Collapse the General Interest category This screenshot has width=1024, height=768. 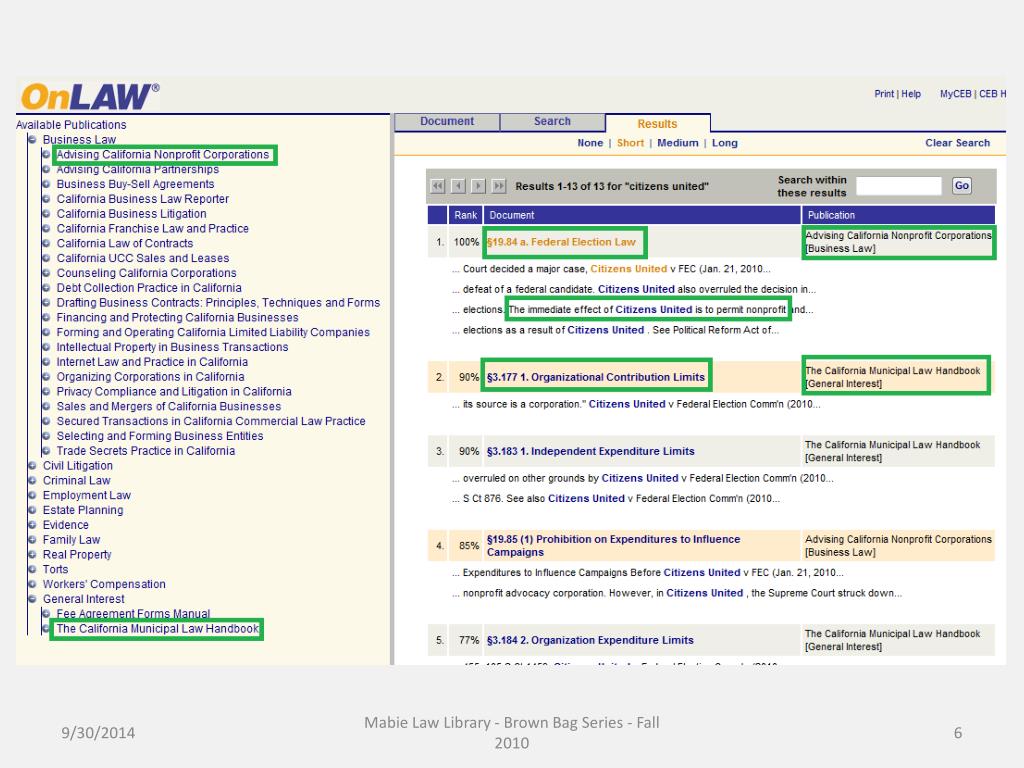(32, 599)
